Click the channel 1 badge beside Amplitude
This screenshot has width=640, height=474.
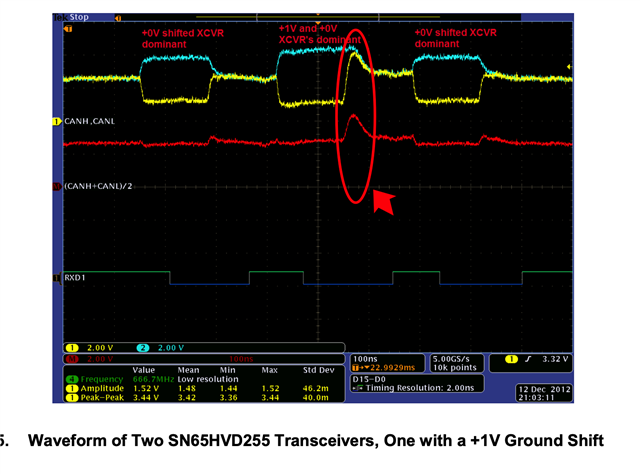click(x=72, y=388)
